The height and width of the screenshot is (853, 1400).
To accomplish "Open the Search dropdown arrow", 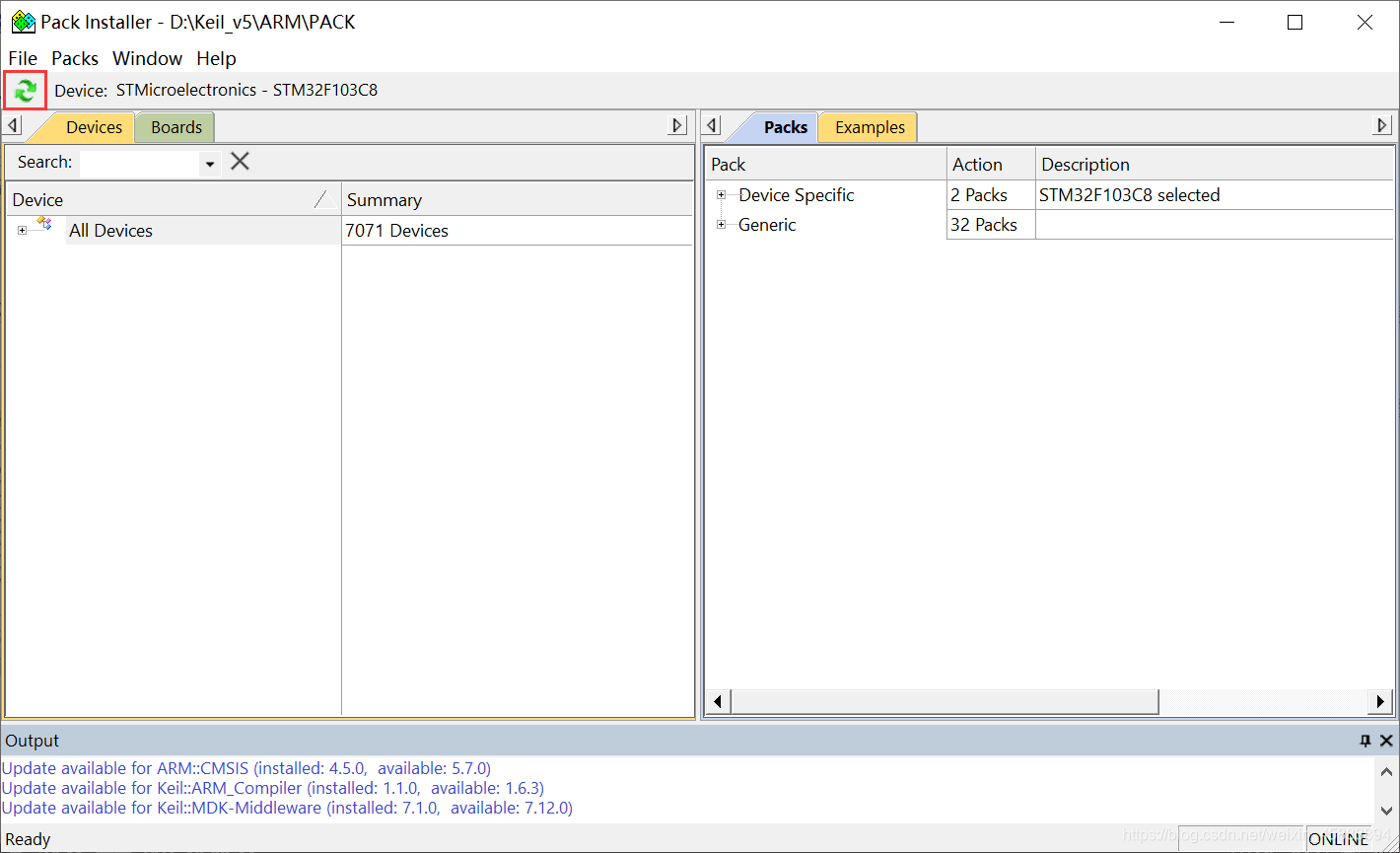I will [x=210, y=164].
